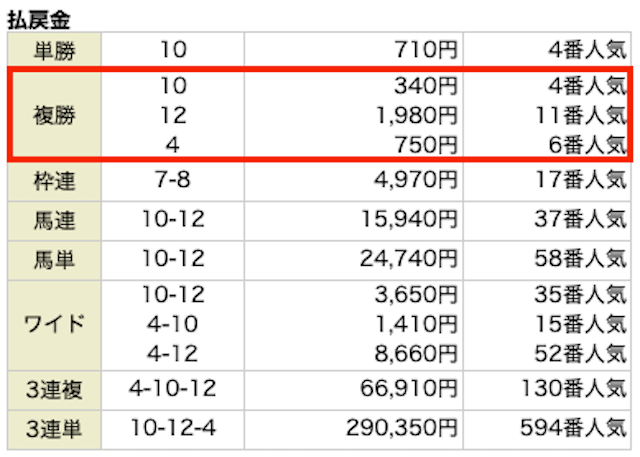This screenshot has width=640, height=457.
Task: Select the 1,980円 place payout
Action: tap(416, 115)
